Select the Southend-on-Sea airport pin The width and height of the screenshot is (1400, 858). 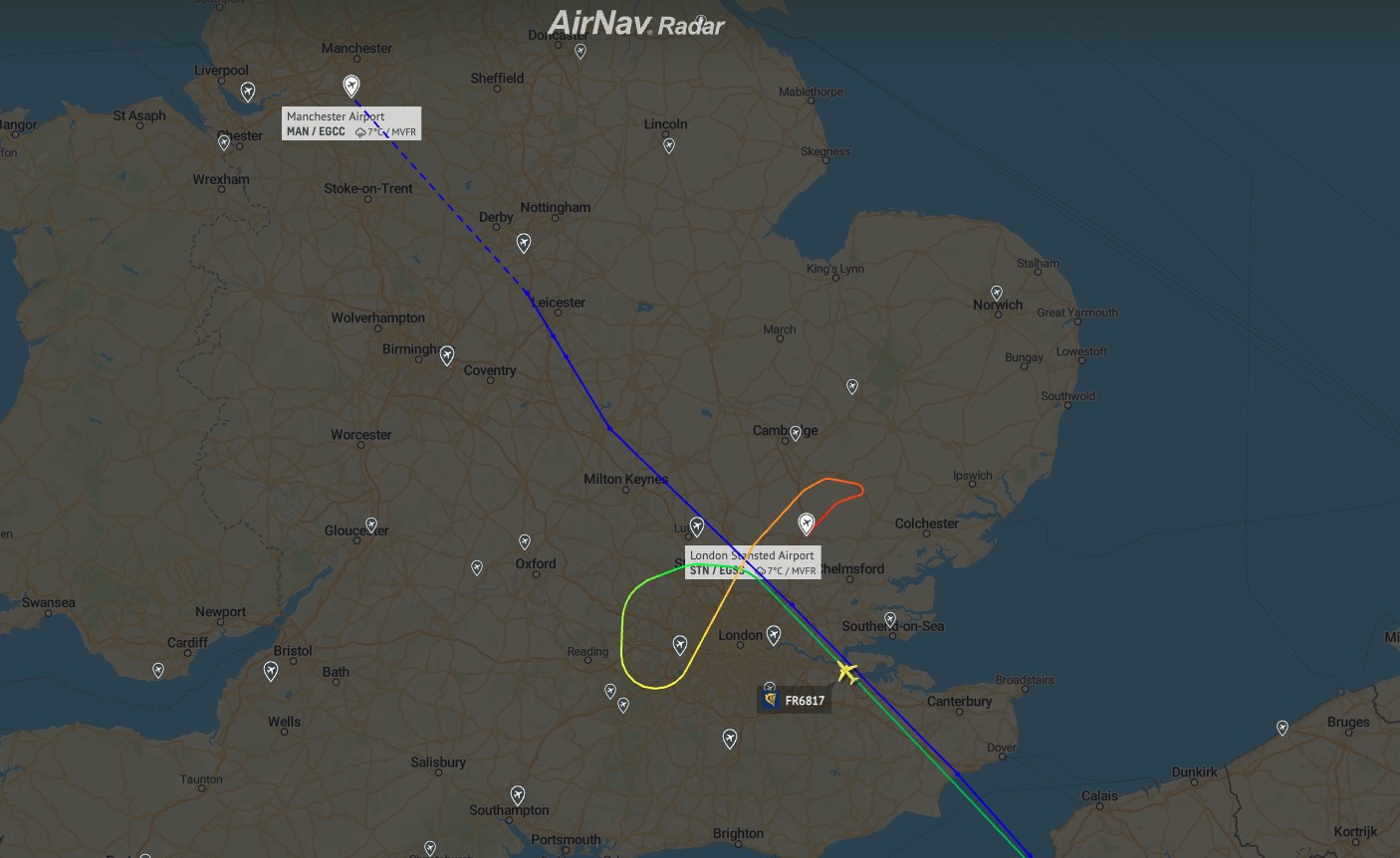(x=890, y=620)
